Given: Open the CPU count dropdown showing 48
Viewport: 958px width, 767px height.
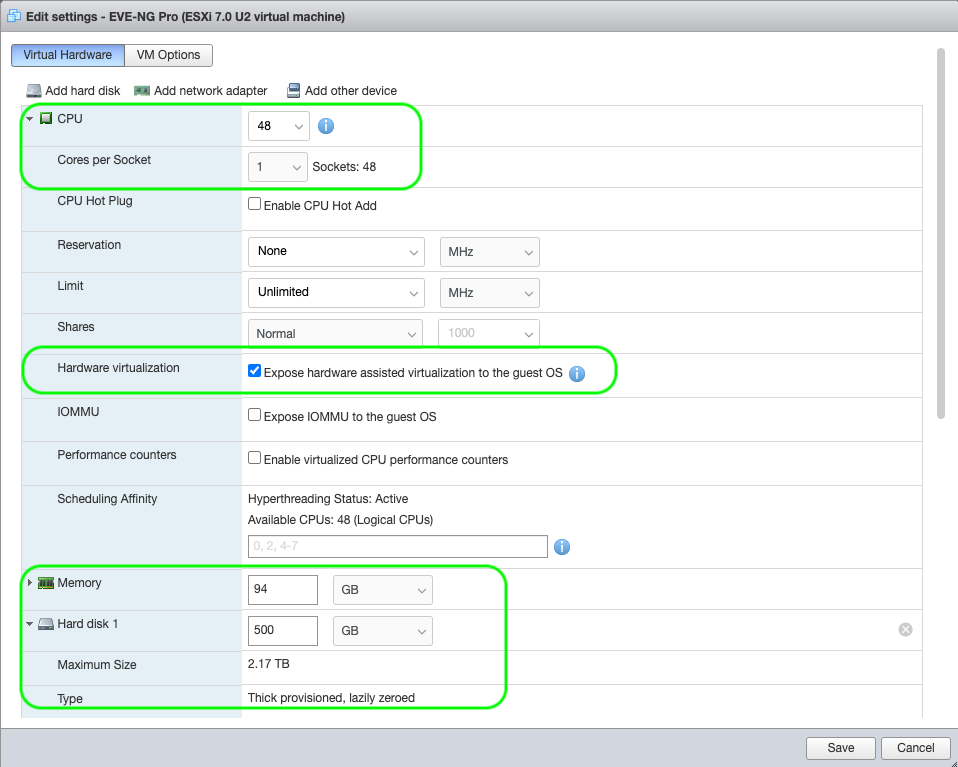Looking at the screenshot, I should click(x=279, y=126).
